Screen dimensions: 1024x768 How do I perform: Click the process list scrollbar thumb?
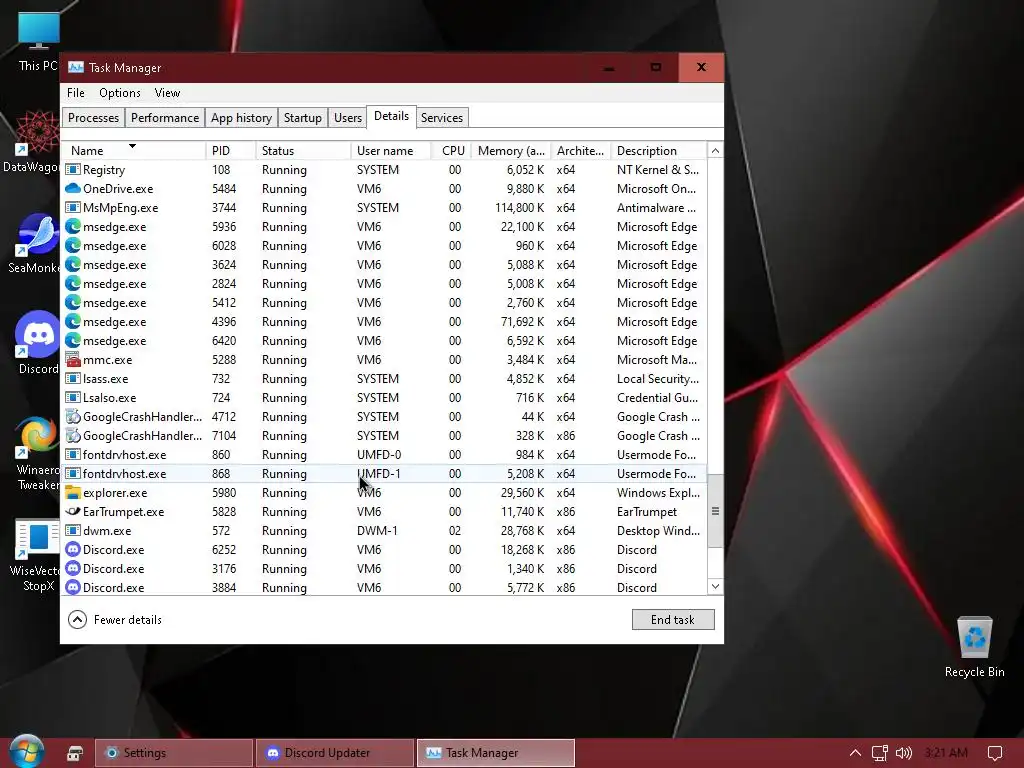point(715,511)
